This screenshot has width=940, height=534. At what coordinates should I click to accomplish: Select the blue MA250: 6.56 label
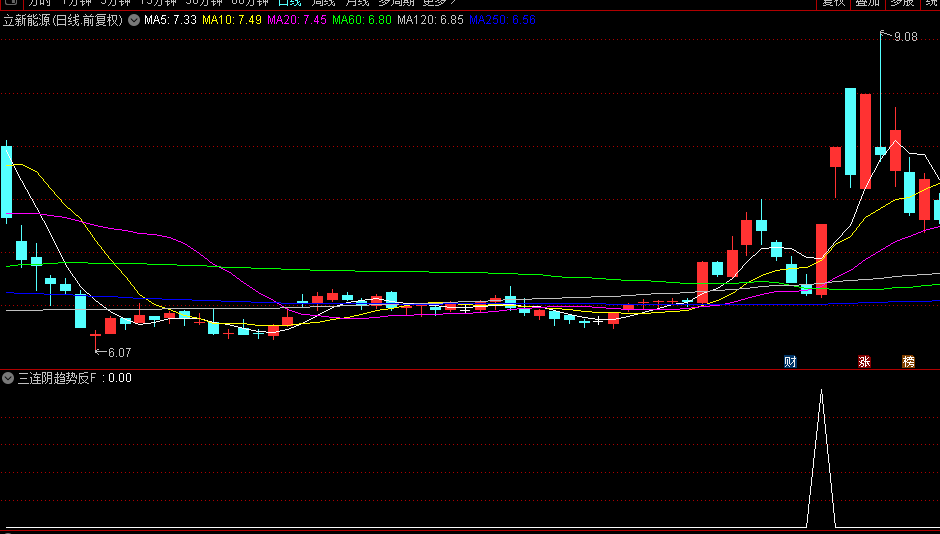pyautogui.click(x=502, y=20)
